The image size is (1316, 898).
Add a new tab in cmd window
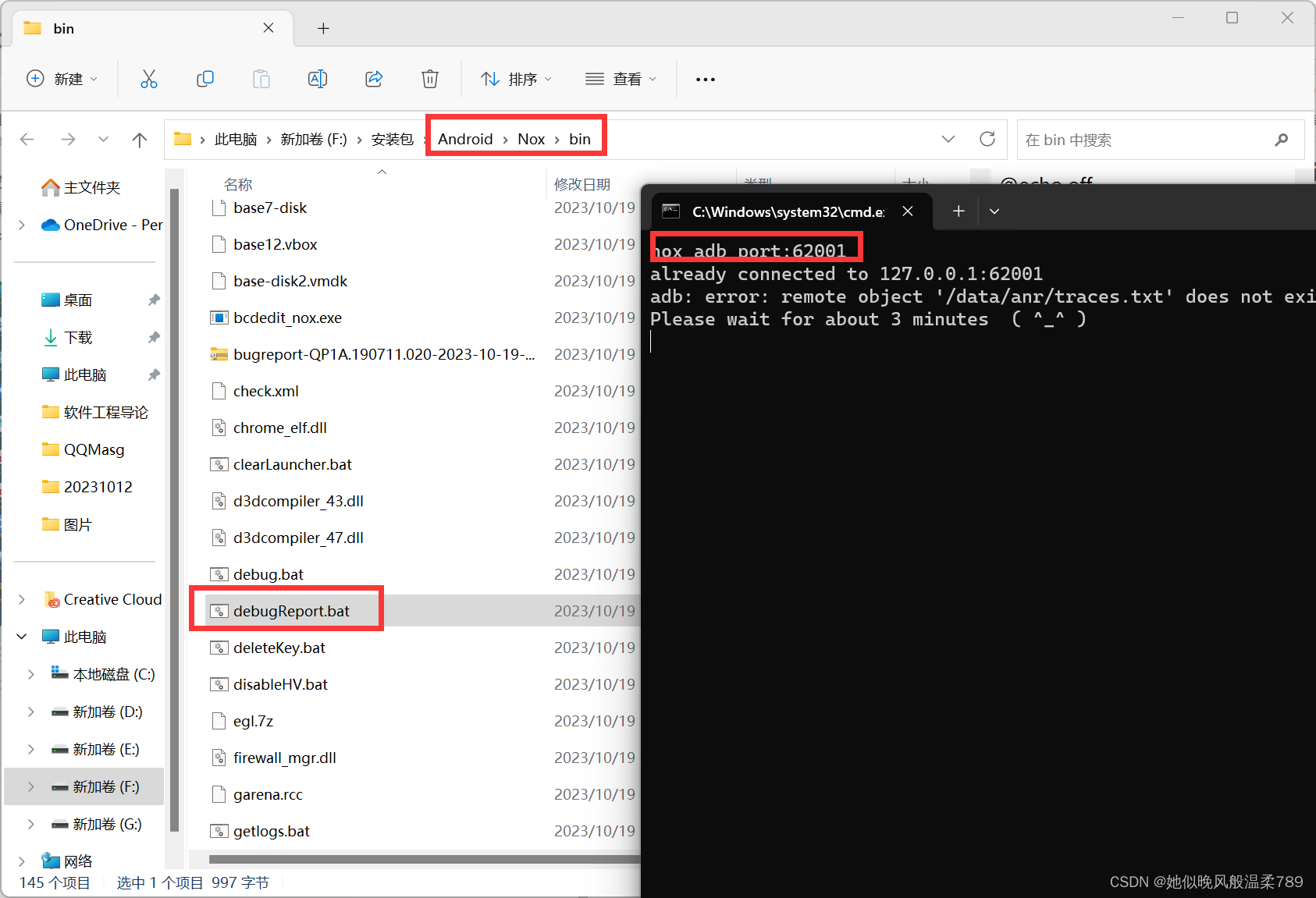tap(959, 211)
